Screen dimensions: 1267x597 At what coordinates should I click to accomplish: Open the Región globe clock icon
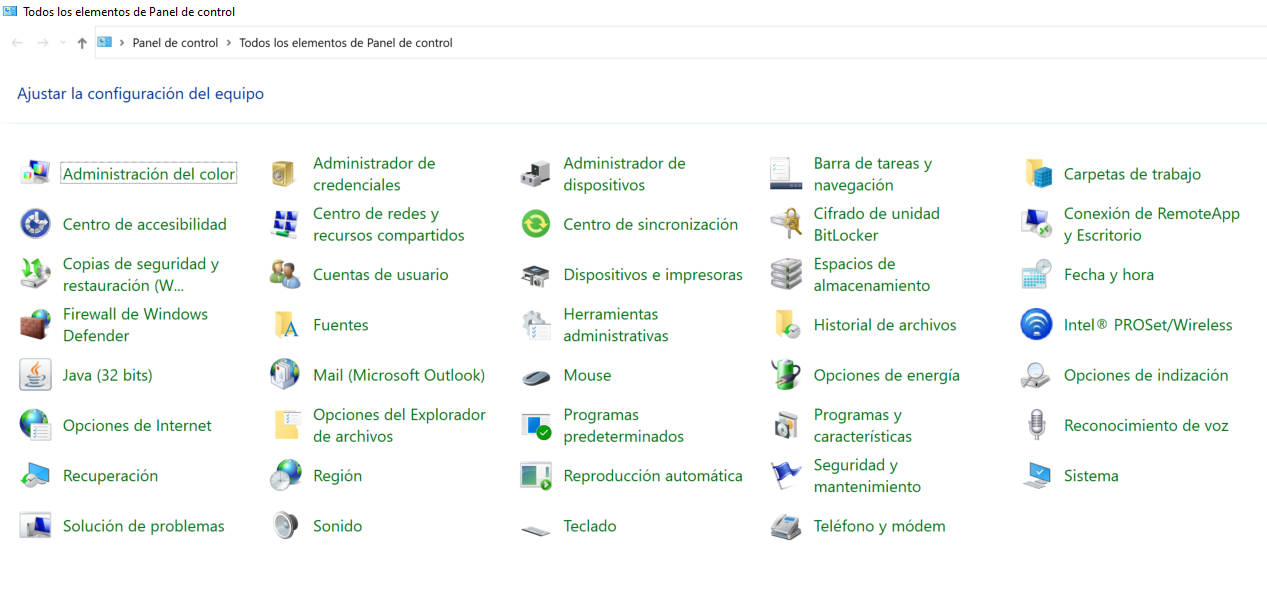(285, 476)
